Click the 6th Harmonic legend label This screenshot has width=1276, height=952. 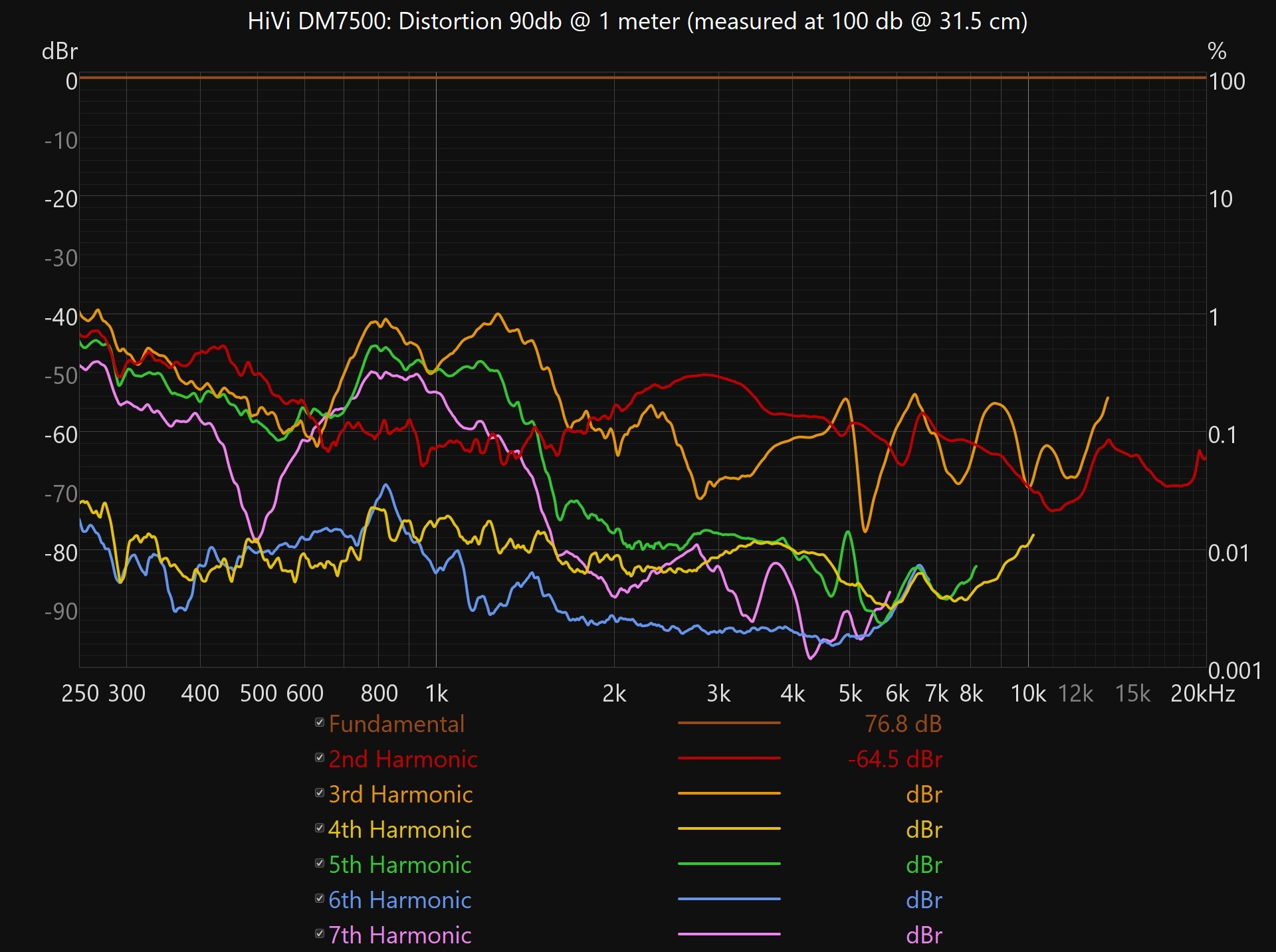pyautogui.click(x=400, y=900)
